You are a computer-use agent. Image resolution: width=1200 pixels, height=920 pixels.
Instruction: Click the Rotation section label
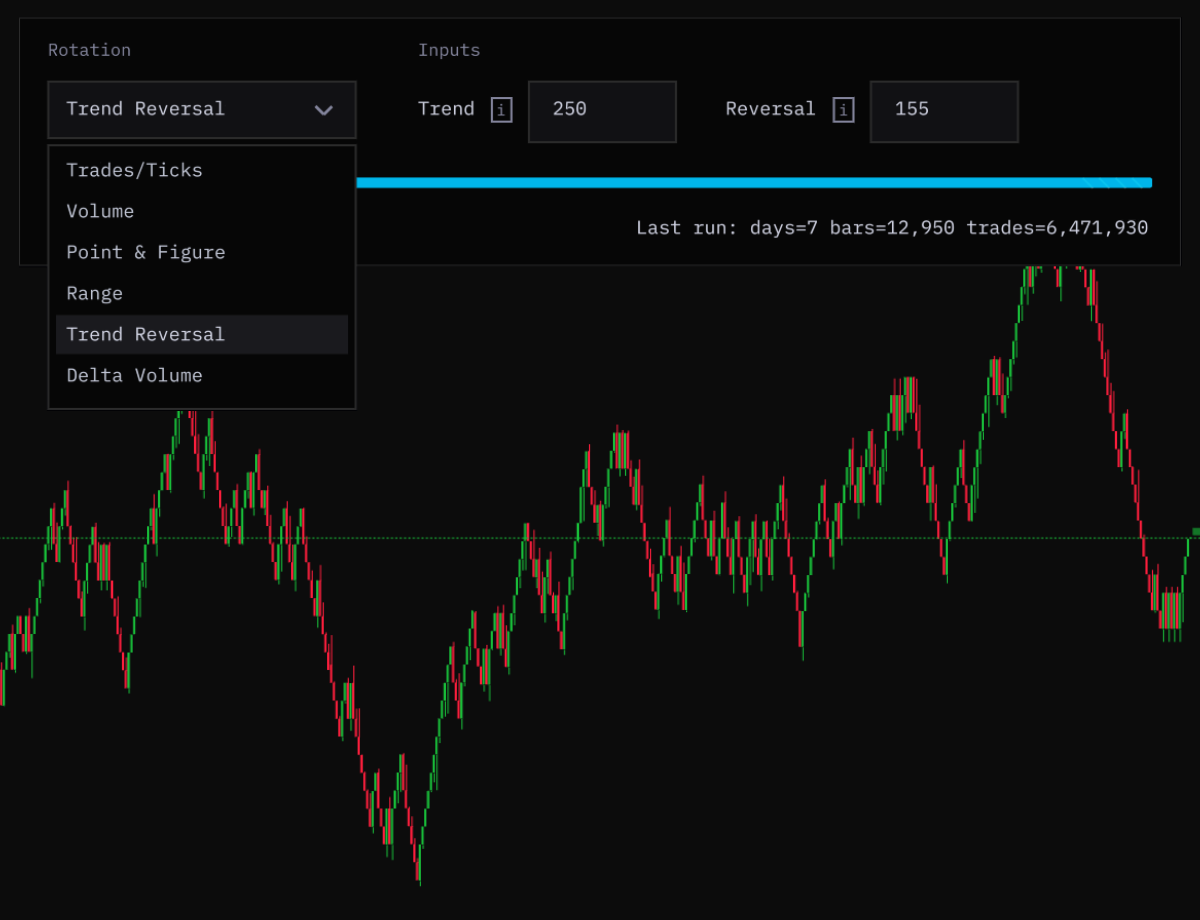[89, 50]
